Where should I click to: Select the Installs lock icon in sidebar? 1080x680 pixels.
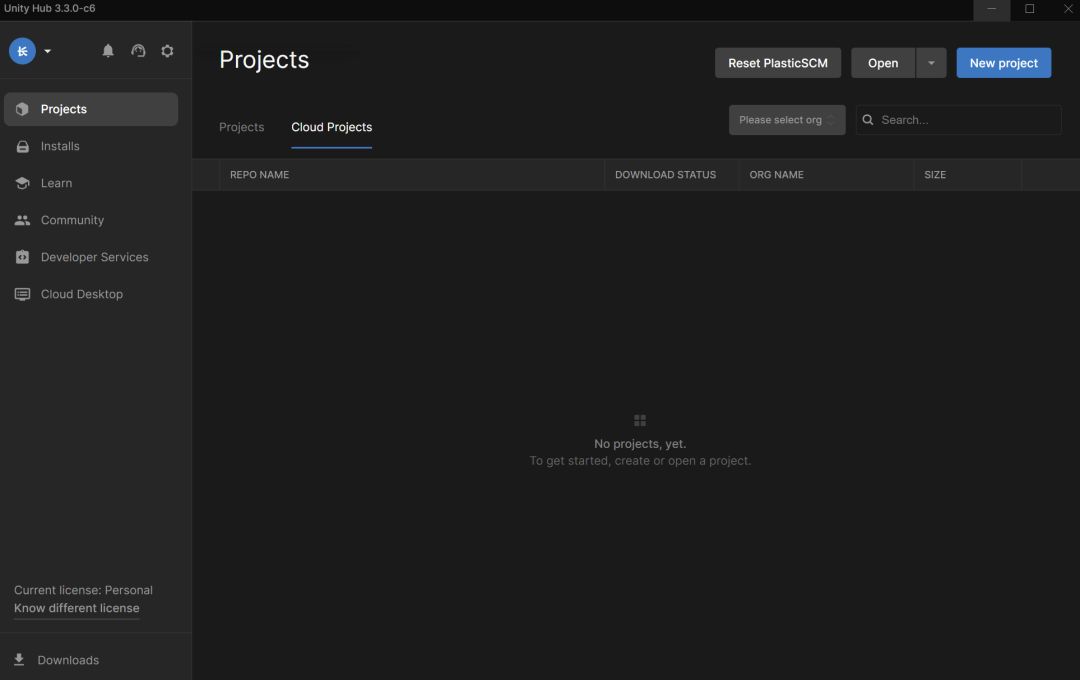click(x=23, y=146)
